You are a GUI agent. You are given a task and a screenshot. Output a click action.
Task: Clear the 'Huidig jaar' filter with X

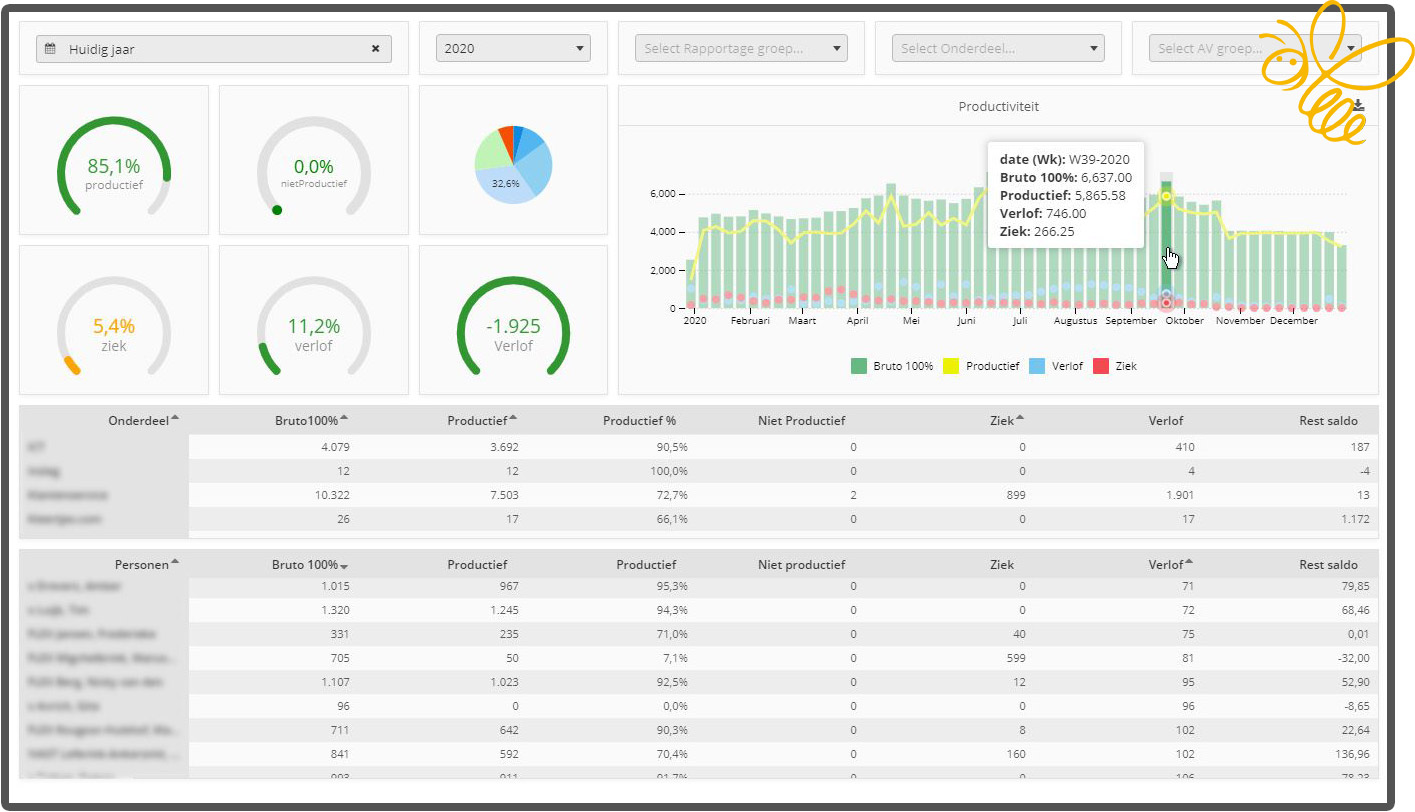376,49
